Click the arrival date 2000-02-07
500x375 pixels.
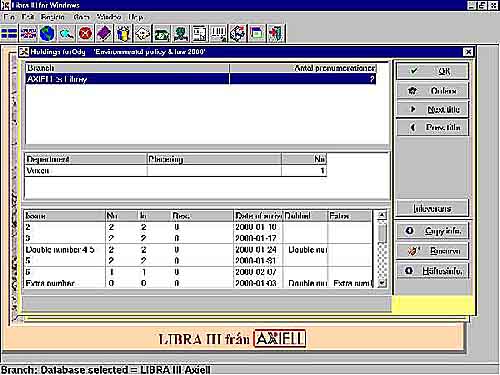pos(256,272)
